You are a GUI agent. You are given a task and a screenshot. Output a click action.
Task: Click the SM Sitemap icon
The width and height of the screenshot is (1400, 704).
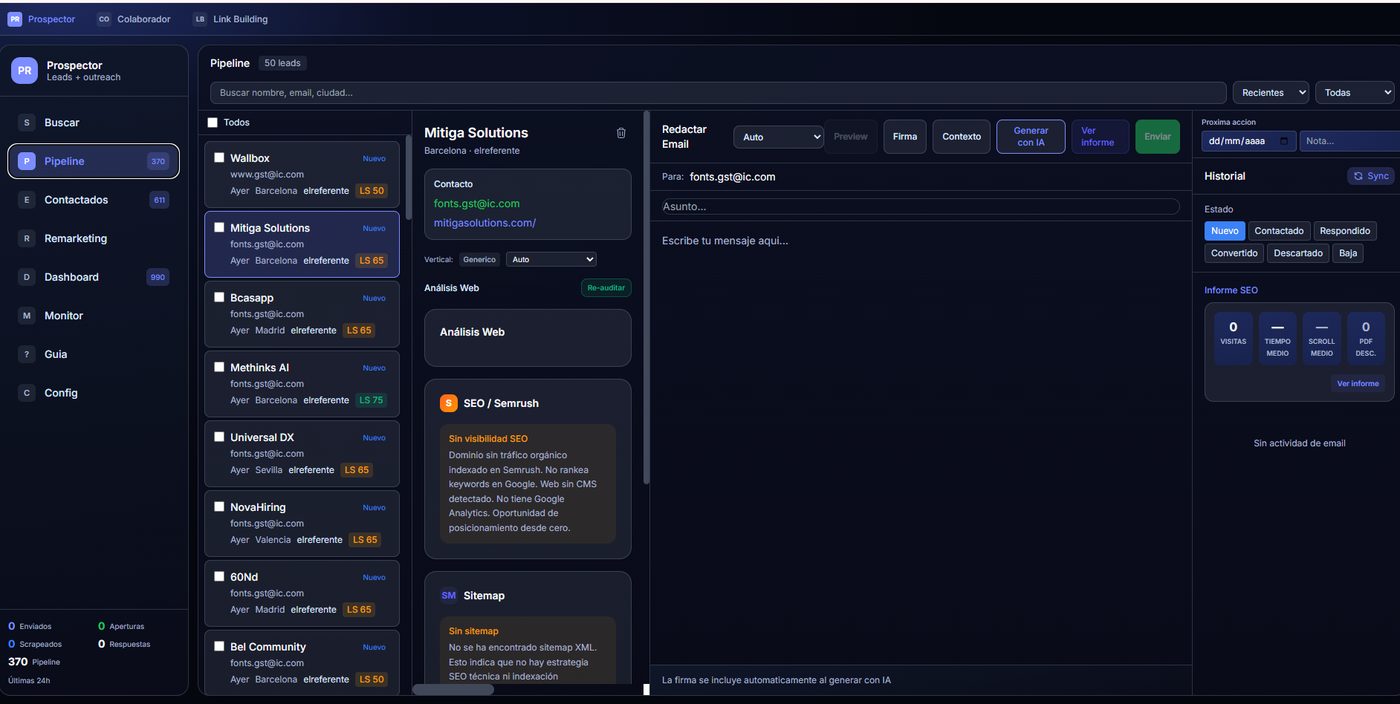pyautogui.click(x=449, y=595)
